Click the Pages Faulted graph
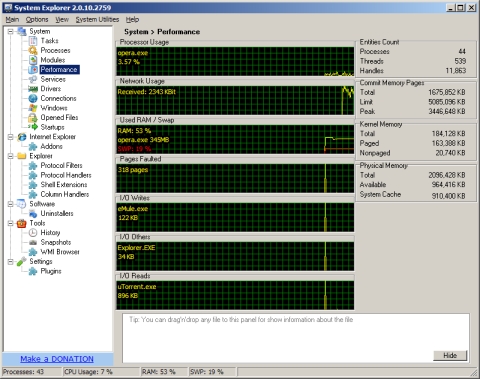The height and width of the screenshot is (379, 480). pos(235,178)
